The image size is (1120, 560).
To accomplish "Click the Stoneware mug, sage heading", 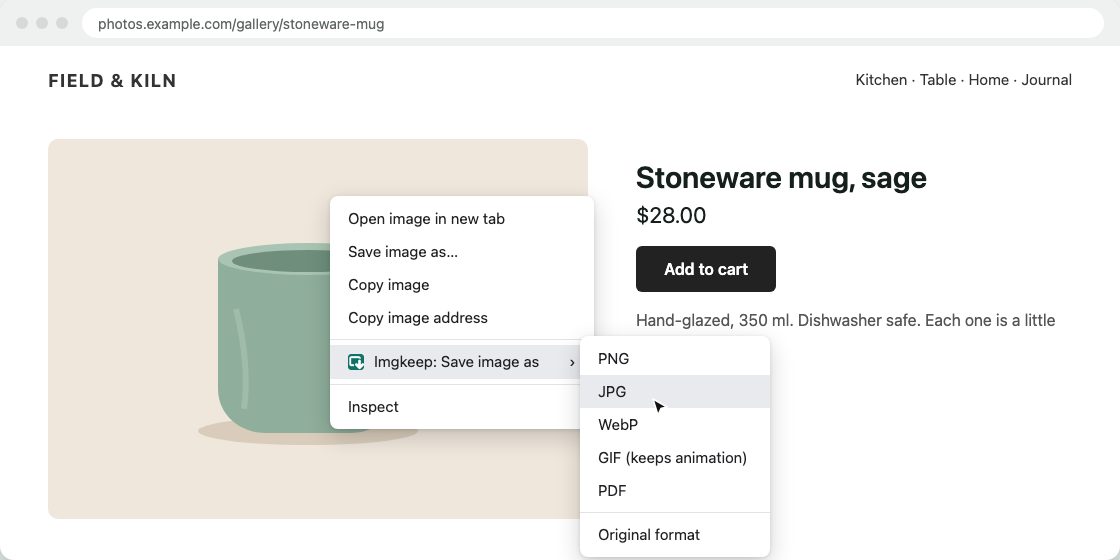I will [781, 178].
